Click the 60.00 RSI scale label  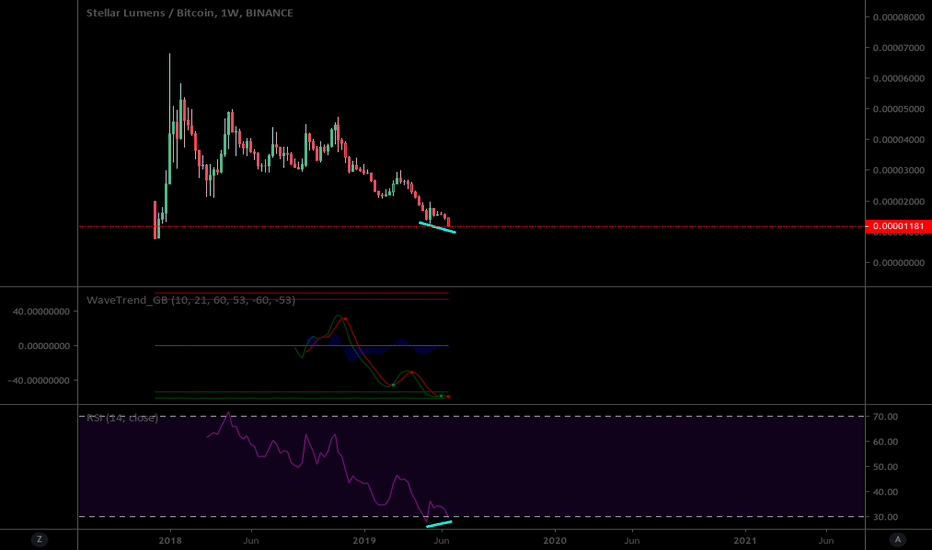tap(885, 442)
